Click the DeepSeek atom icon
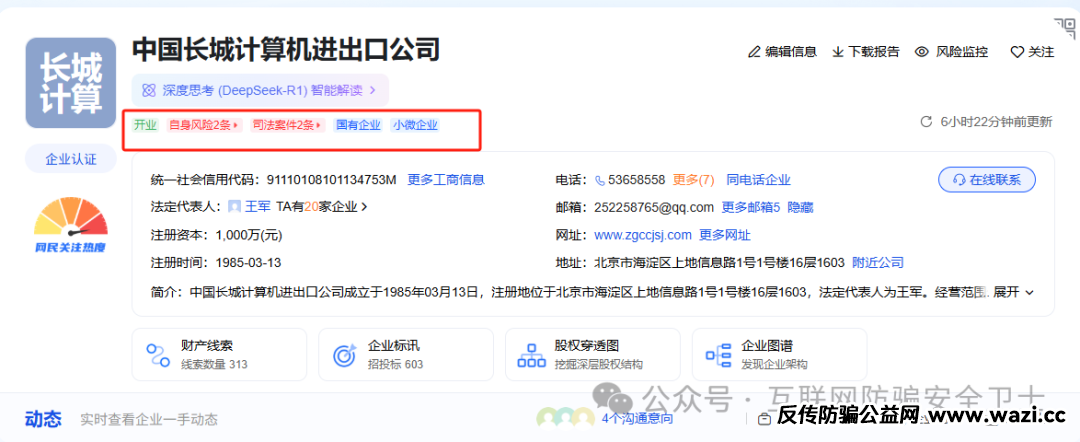Viewport: 1080px width, 442px height. click(x=148, y=90)
